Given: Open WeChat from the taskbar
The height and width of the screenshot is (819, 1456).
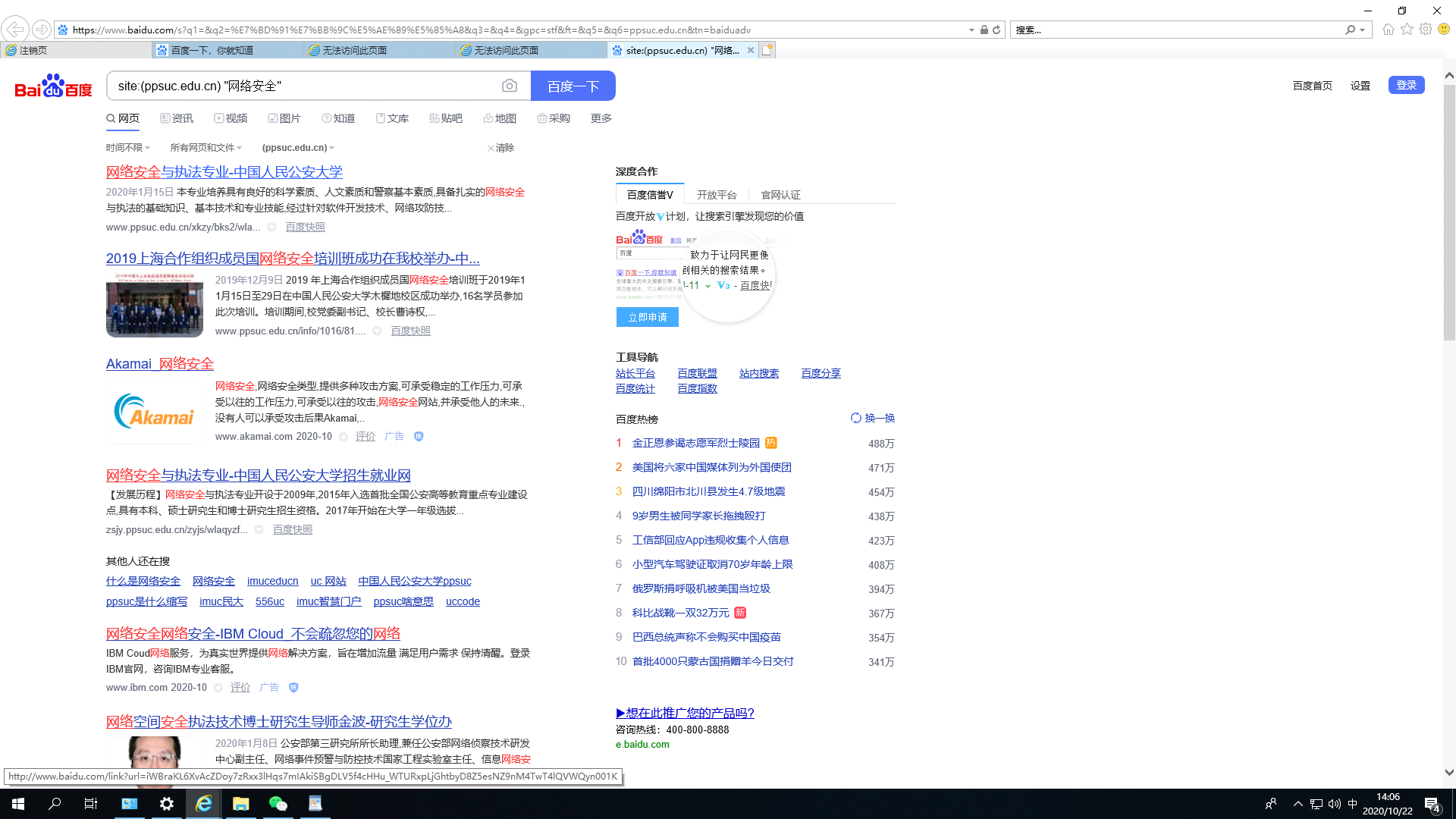Looking at the screenshot, I should (278, 804).
